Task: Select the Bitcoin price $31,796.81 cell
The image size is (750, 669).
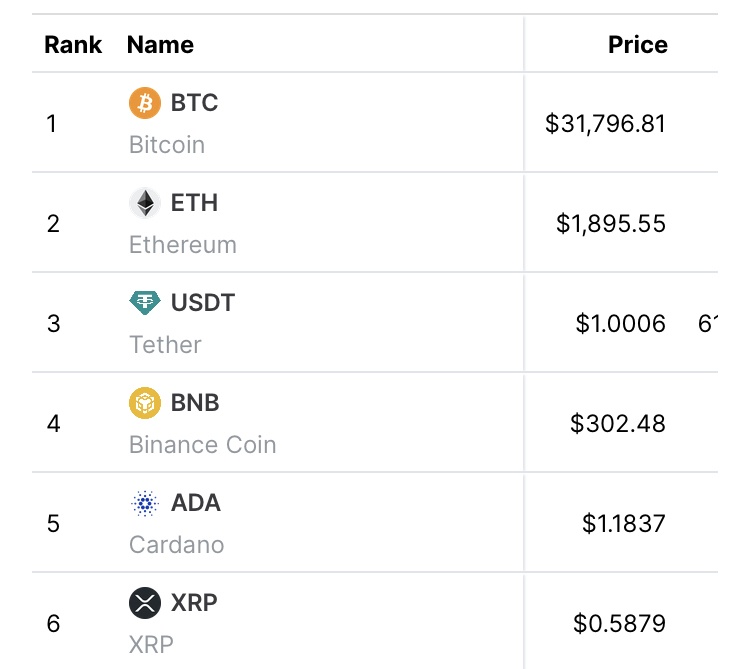Action: (x=605, y=124)
